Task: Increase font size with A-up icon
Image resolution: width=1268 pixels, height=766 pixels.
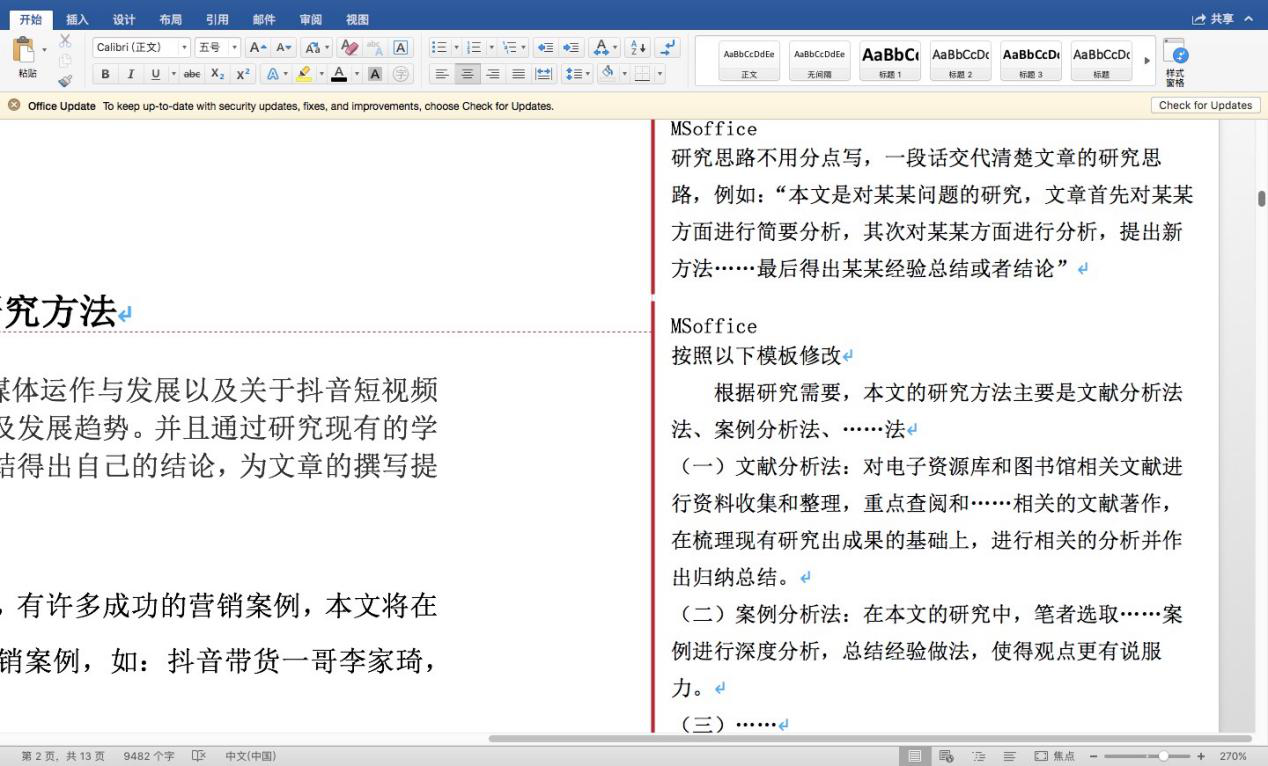Action: pos(257,48)
